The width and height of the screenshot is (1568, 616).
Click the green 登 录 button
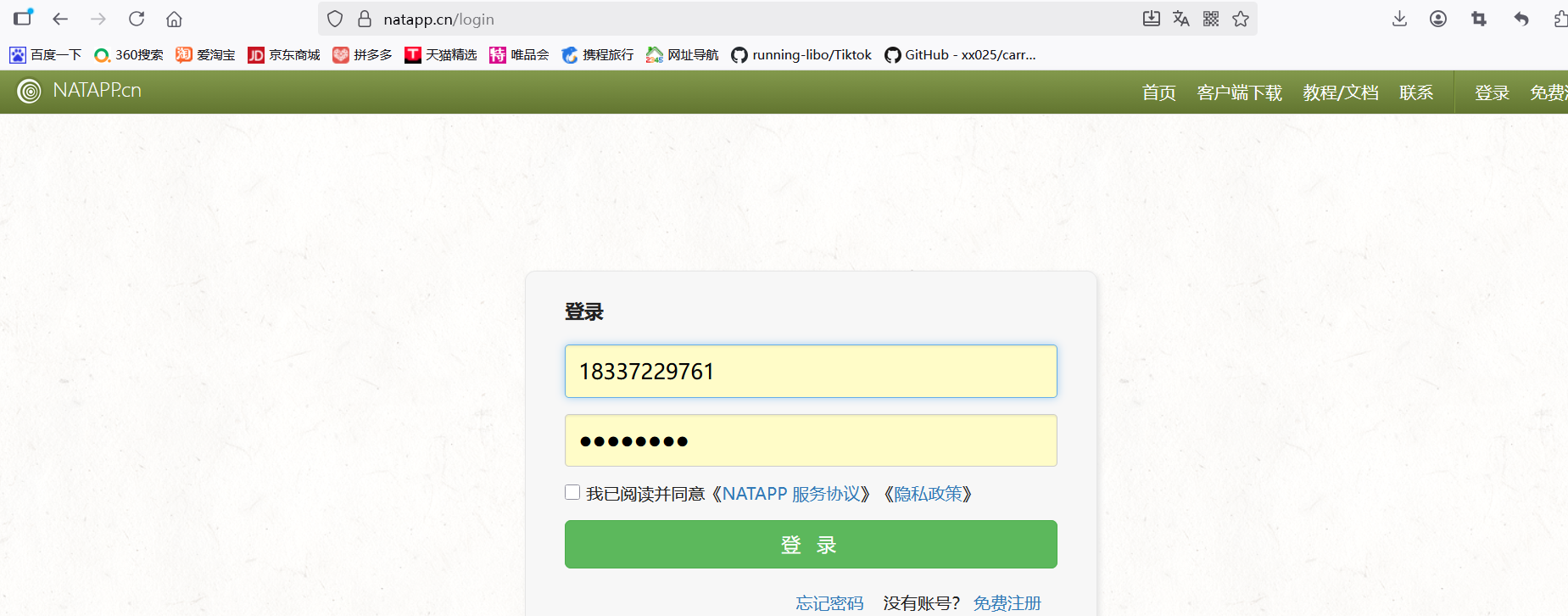(811, 544)
